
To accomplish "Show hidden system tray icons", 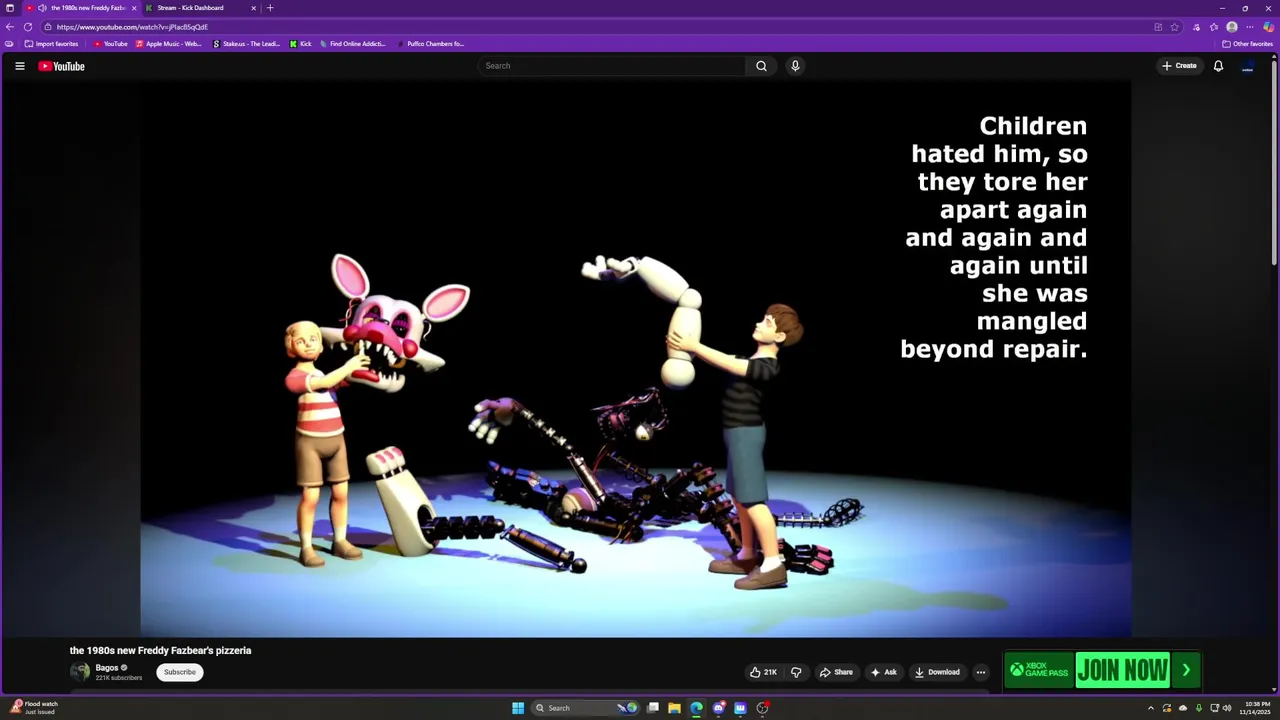I will (1150, 708).
